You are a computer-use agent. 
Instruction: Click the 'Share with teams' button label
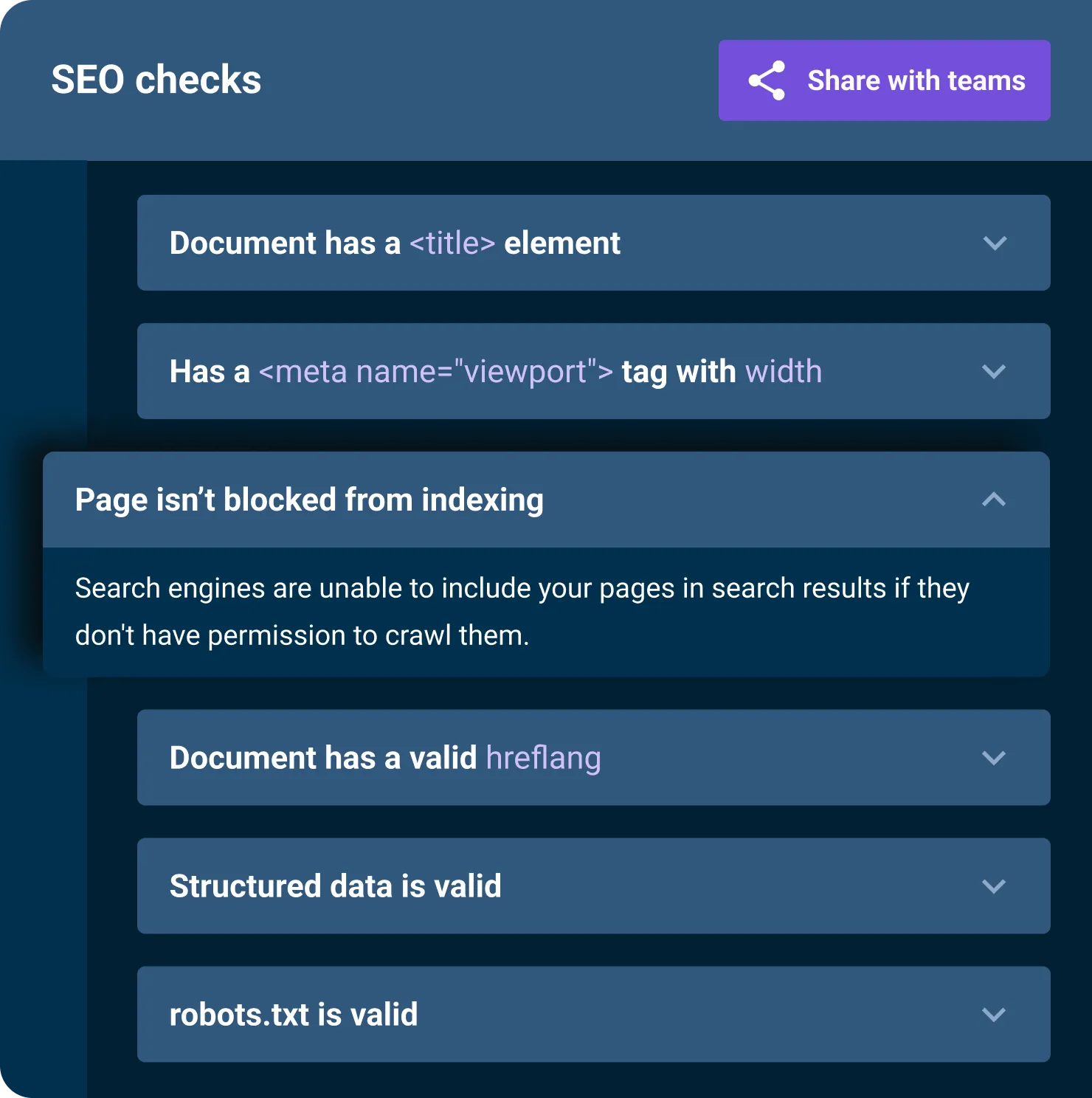916,80
